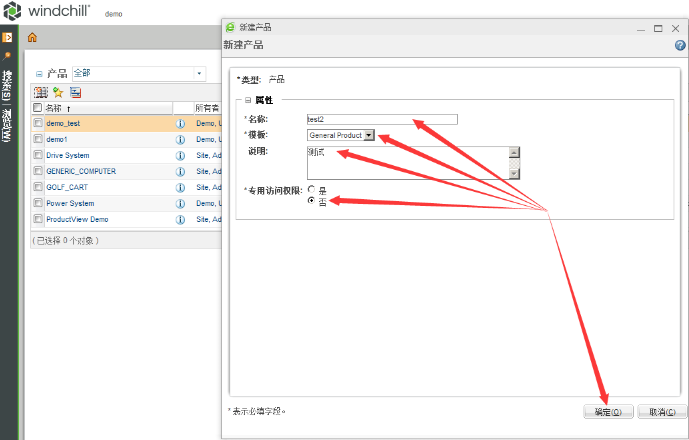Open the General Product template dropdown

click(x=369, y=135)
